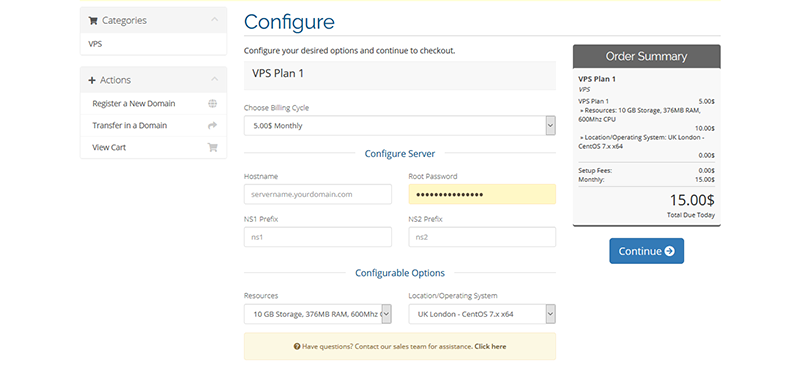This screenshot has height=382, width=800.
Task: Click Register a New Domain
Action: tap(134, 104)
